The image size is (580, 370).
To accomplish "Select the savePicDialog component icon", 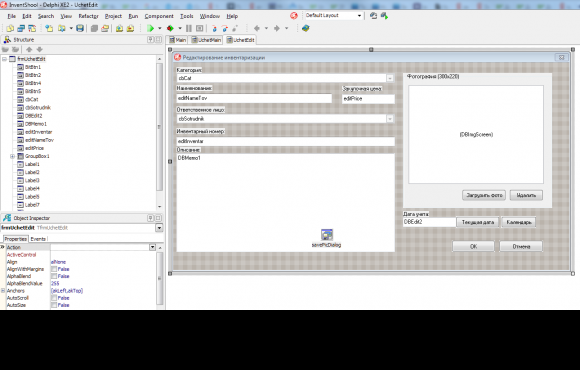I will pos(327,235).
